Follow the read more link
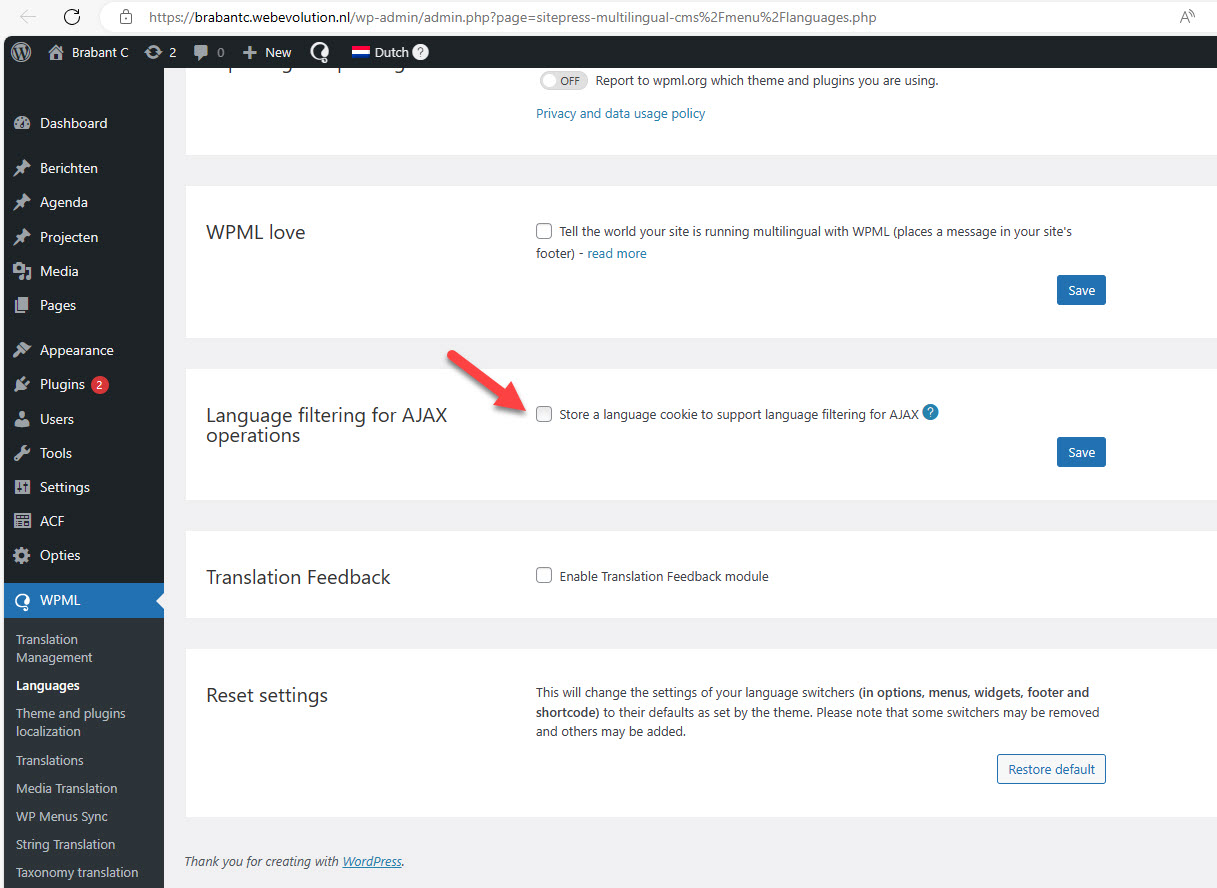This screenshot has width=1217, height=888. pos(617,253)
